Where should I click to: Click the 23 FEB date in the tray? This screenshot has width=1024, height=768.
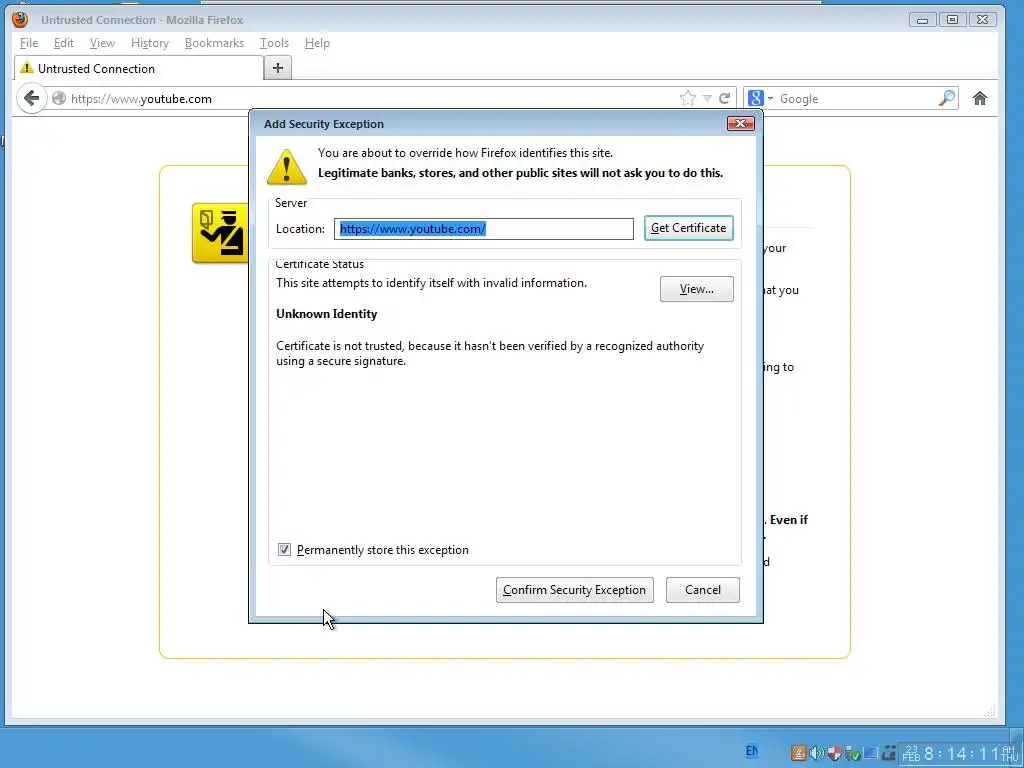pos(911,753)
